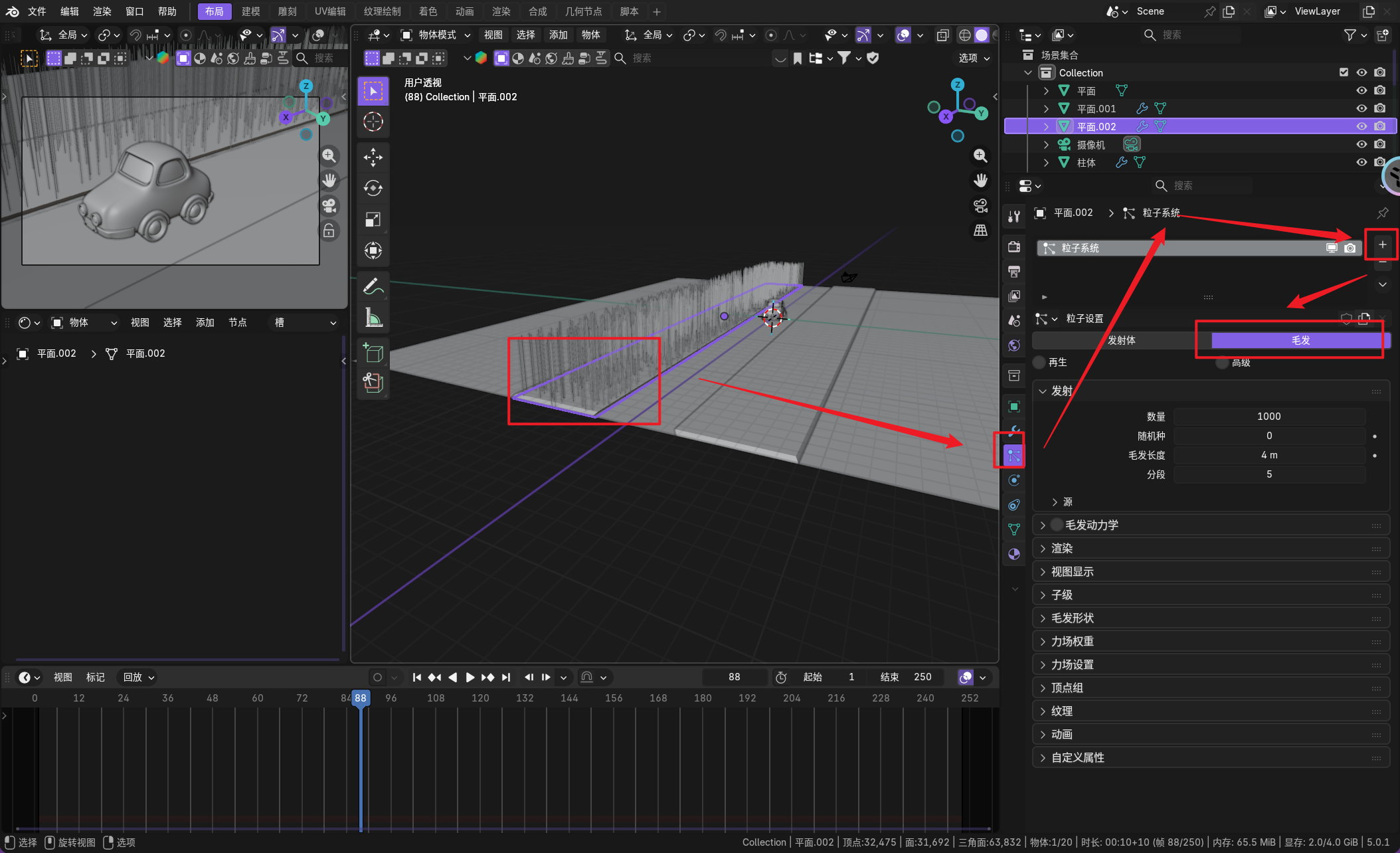Select the Rotate tool in viewport toolbar

pos(373,188)
